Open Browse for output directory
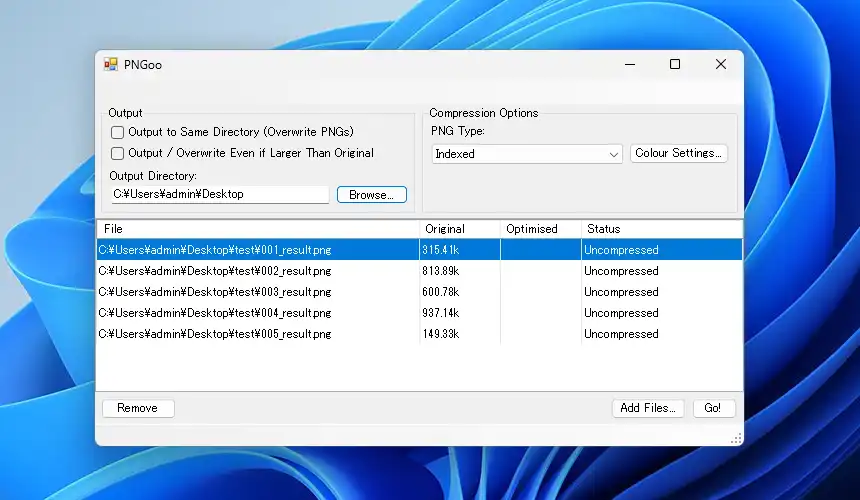The width and height of the screenshot is (860, 500). click(371, 195)
